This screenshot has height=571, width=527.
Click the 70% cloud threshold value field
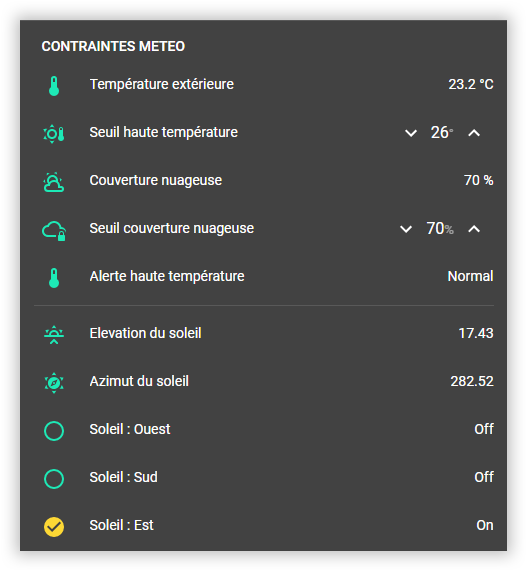point(440,229)
